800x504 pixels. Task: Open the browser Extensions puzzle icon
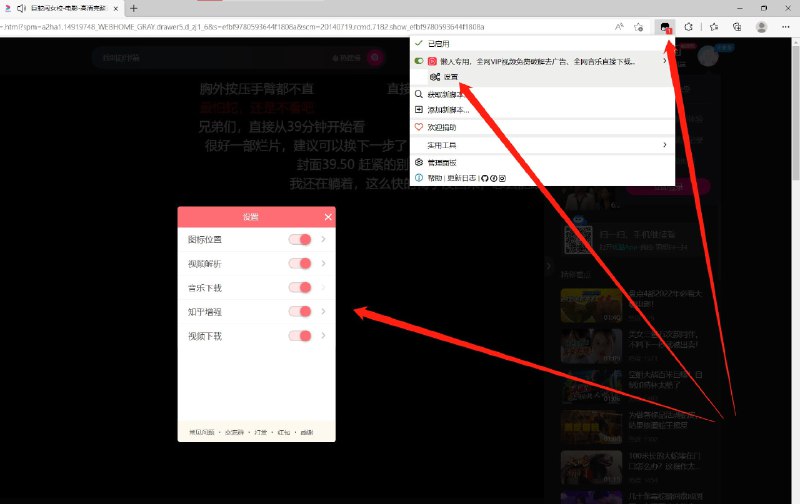click(x=689, y=26)
